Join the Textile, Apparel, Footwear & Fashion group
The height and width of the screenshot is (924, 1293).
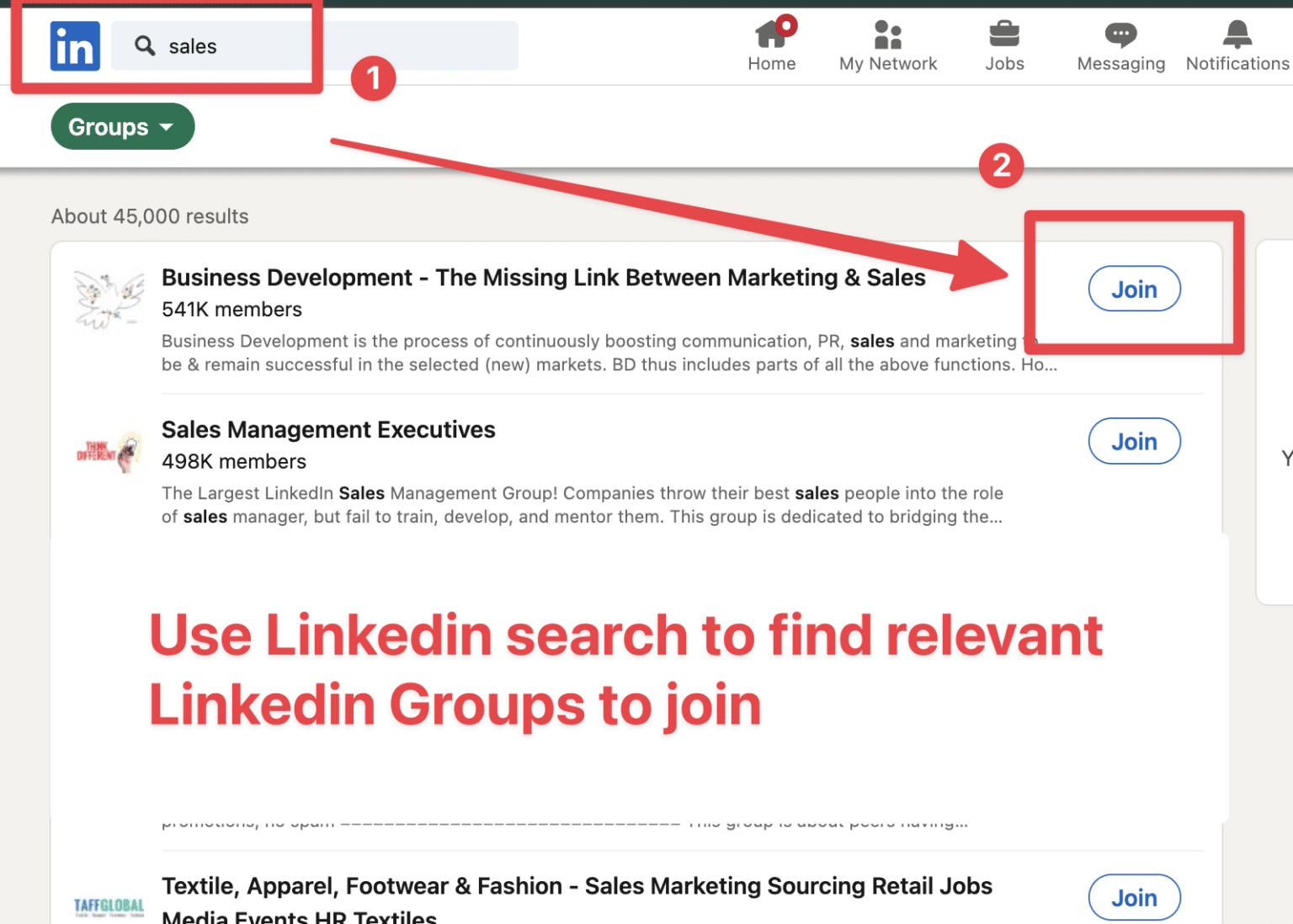click(1134, 897)
